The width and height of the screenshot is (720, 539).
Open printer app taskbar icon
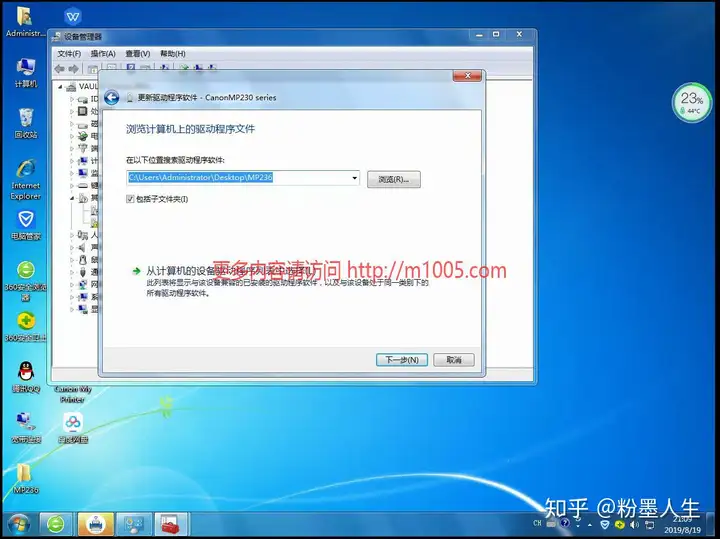[95, 524]
